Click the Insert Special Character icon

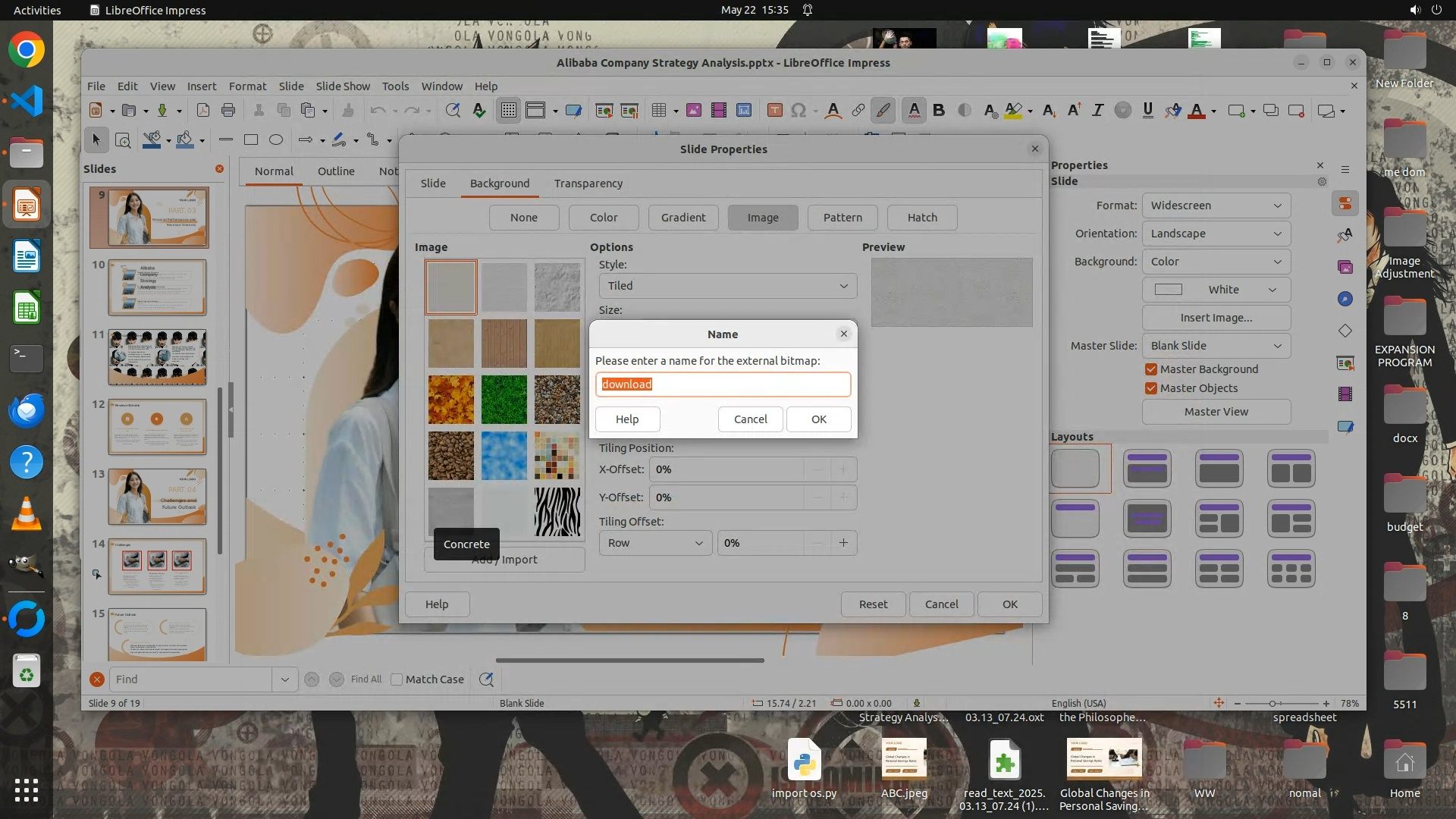coord(798,111)
